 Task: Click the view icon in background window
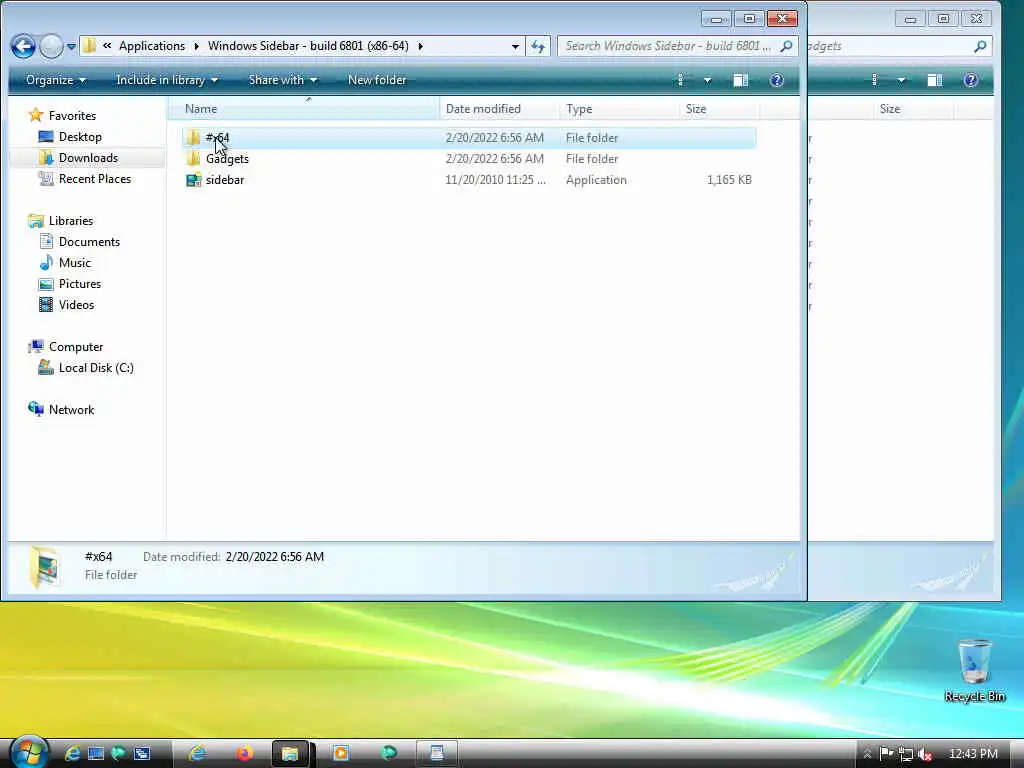[875, 80]
